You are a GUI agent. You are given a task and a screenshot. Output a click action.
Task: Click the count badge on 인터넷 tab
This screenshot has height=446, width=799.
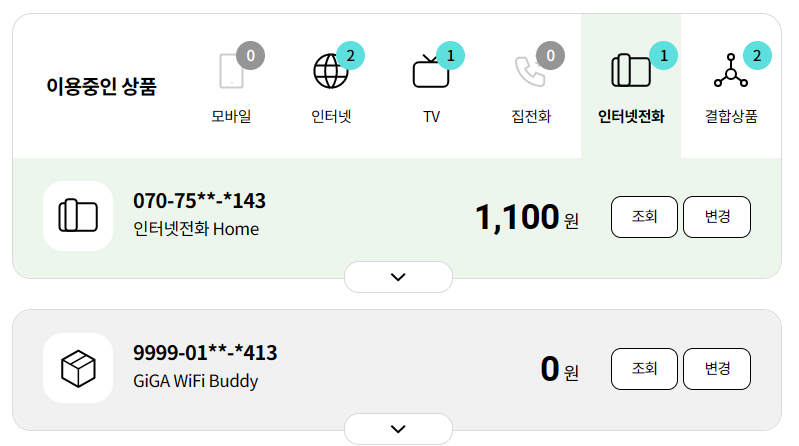pos(350,56)
